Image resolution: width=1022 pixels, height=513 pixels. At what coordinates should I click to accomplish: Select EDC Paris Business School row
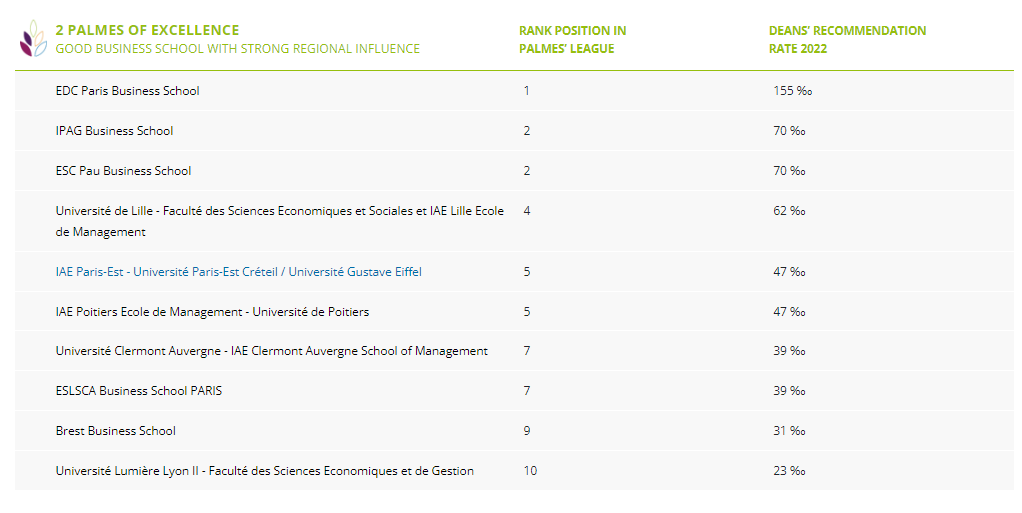514,91
